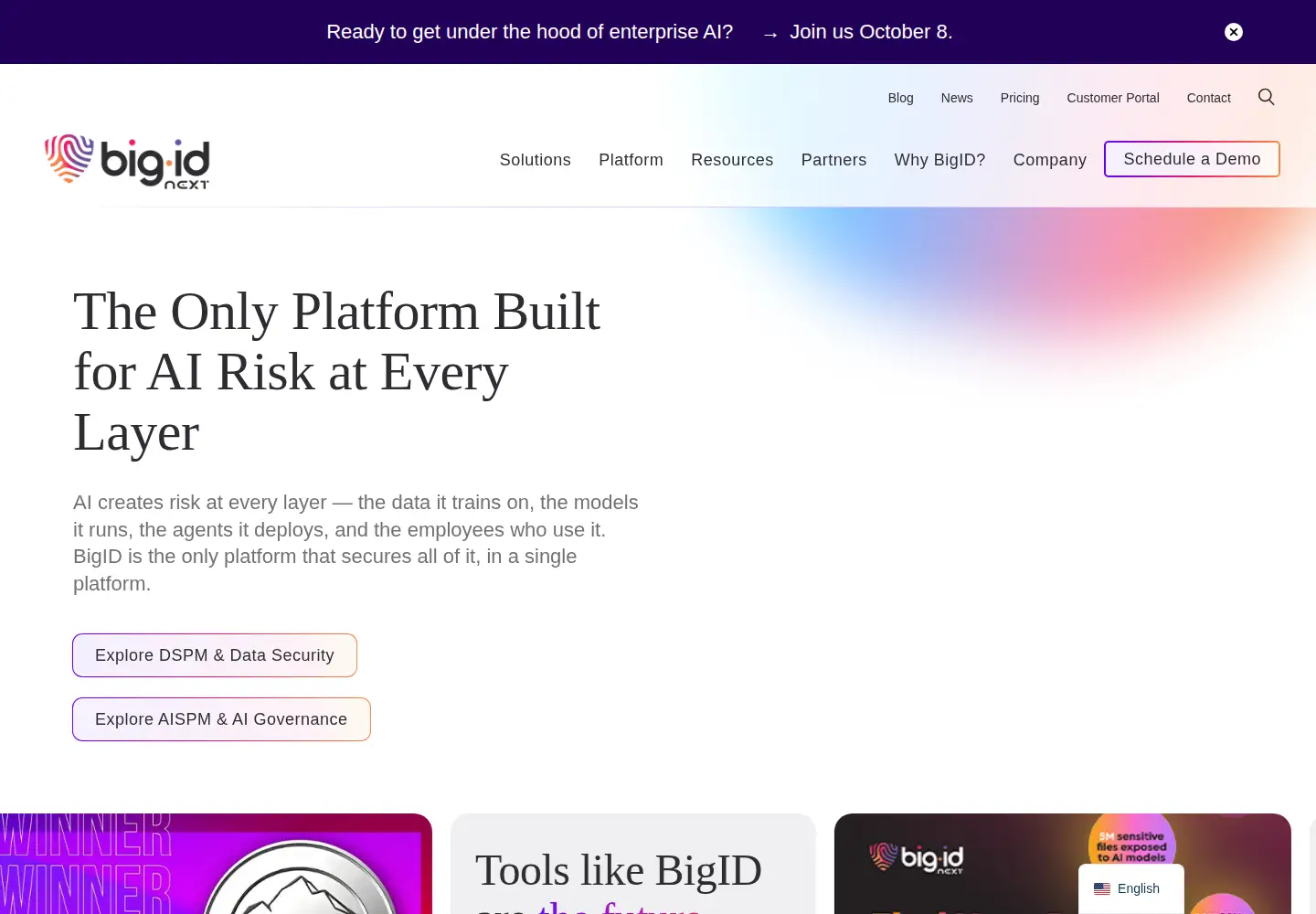
Task: Open the English language selector
Action: coord(1131,888)
